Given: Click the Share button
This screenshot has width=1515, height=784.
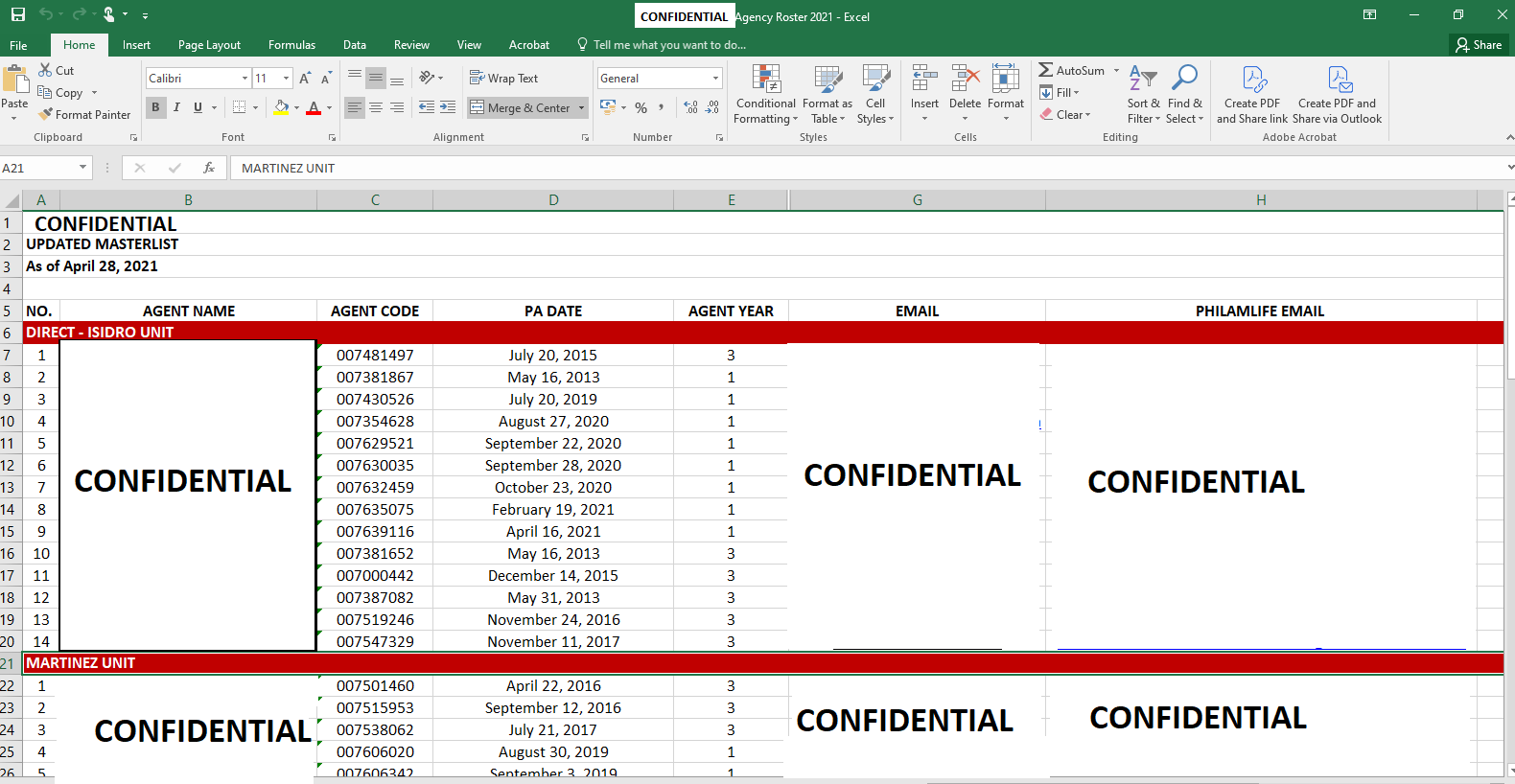Looking at the screenshot, I should 1479,45.
